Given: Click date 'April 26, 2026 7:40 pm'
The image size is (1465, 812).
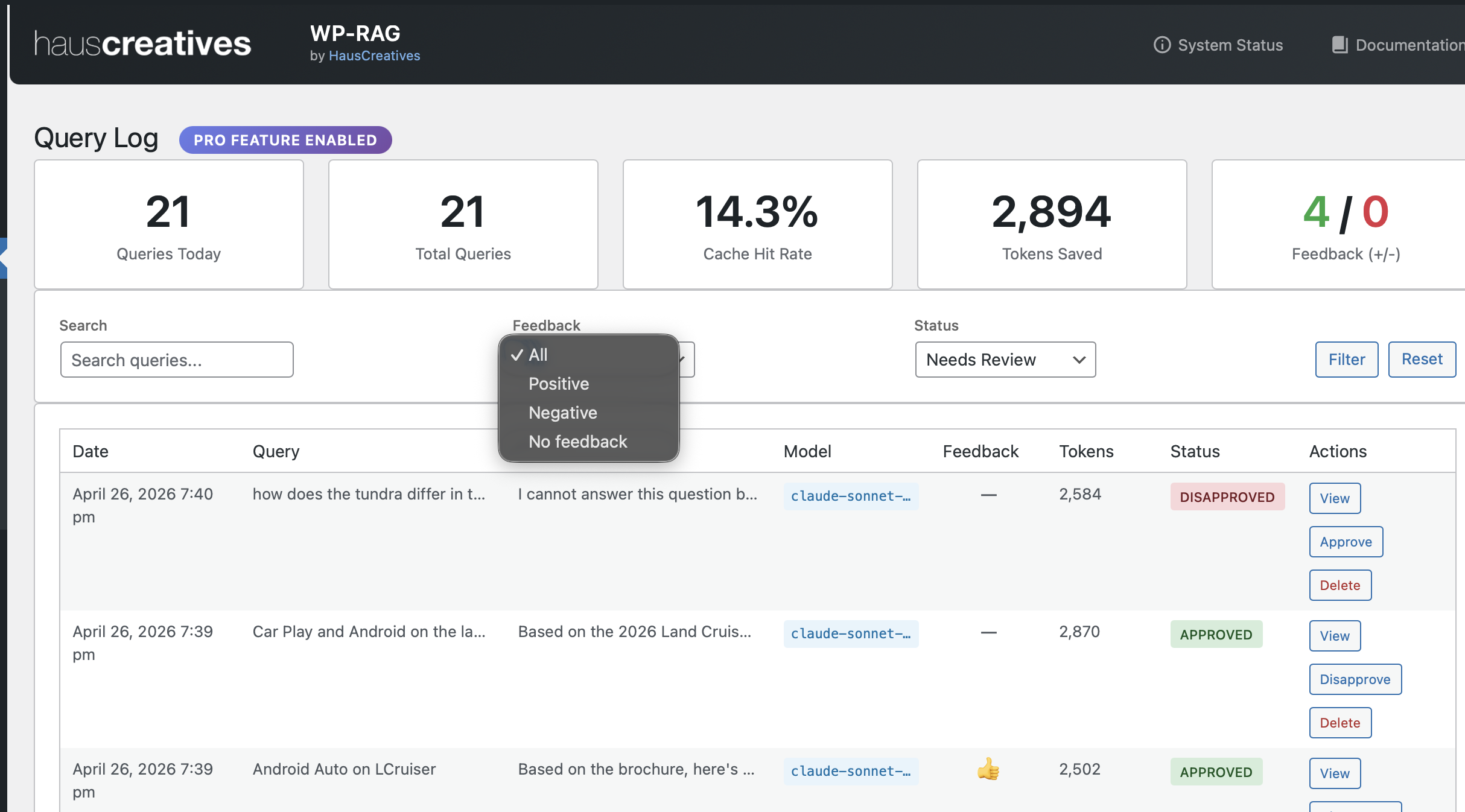Looking at the screenshot, I should (x=142, y=506).
